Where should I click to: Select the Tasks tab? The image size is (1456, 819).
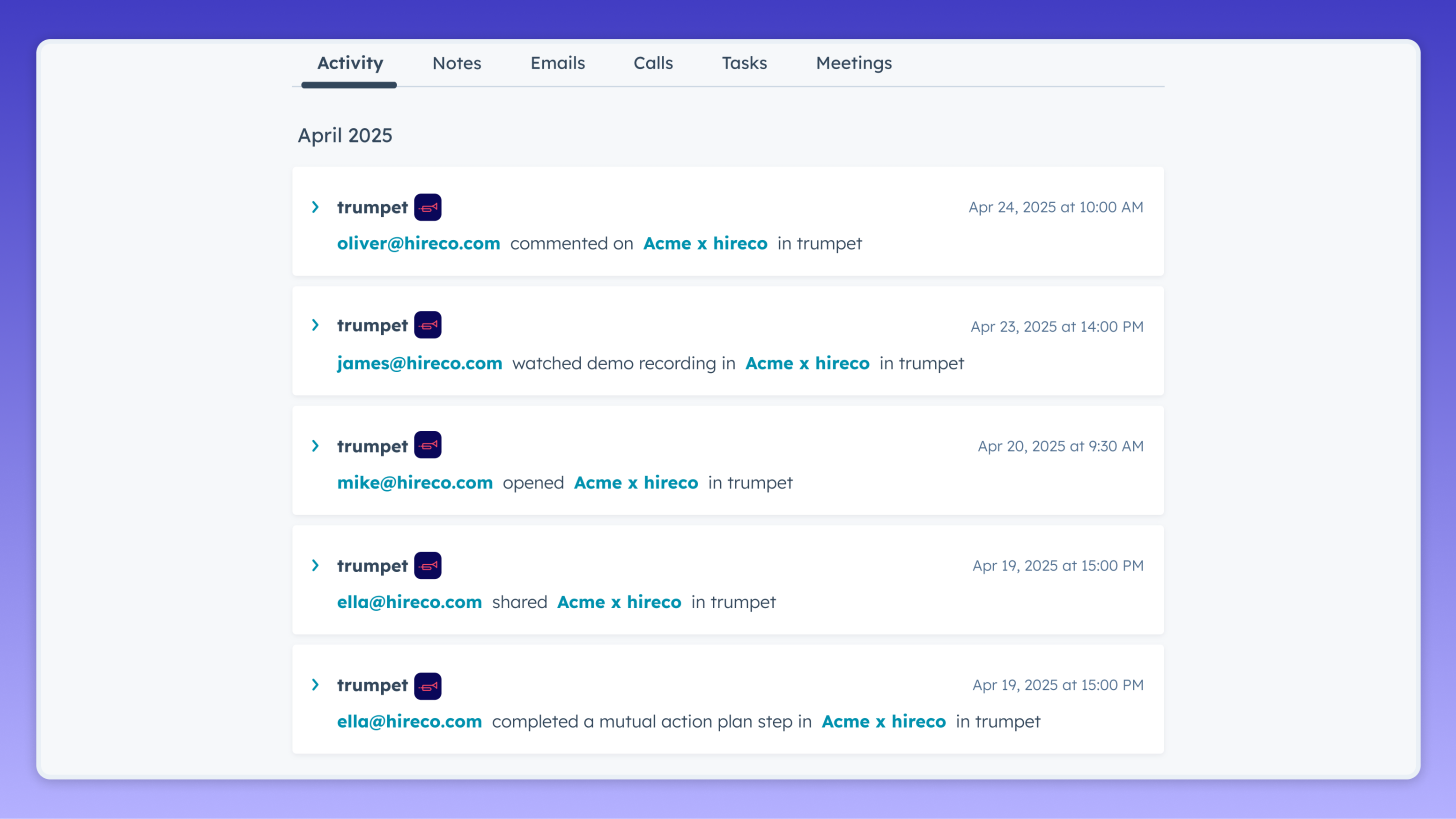(744, 63)
